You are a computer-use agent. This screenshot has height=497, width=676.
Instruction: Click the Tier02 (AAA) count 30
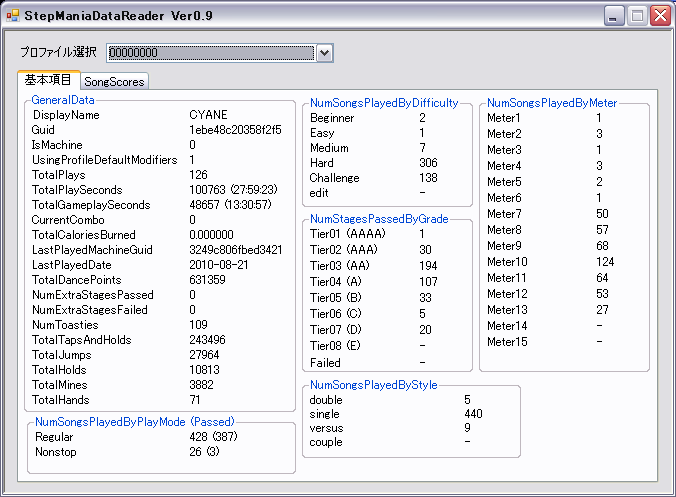coord(425,250)
